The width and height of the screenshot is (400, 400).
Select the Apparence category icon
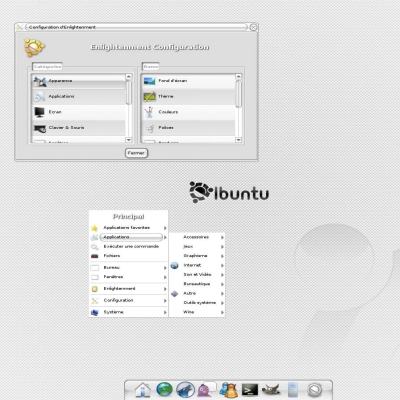pyautogui.click(x=40, y=81)
